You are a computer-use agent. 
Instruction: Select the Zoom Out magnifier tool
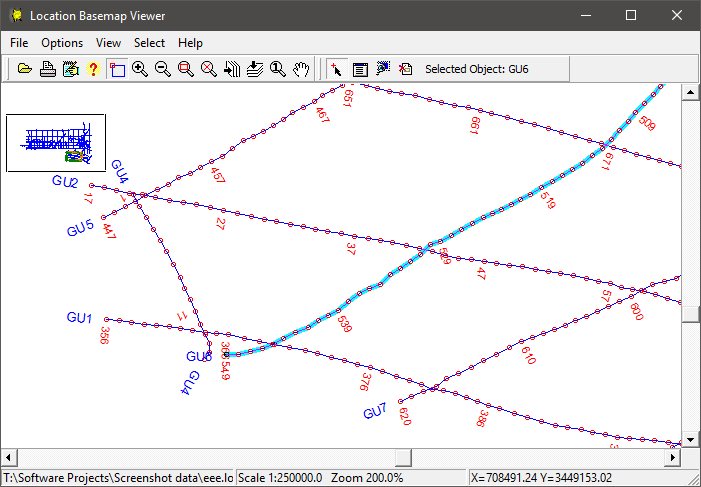(x=163, y=69)
